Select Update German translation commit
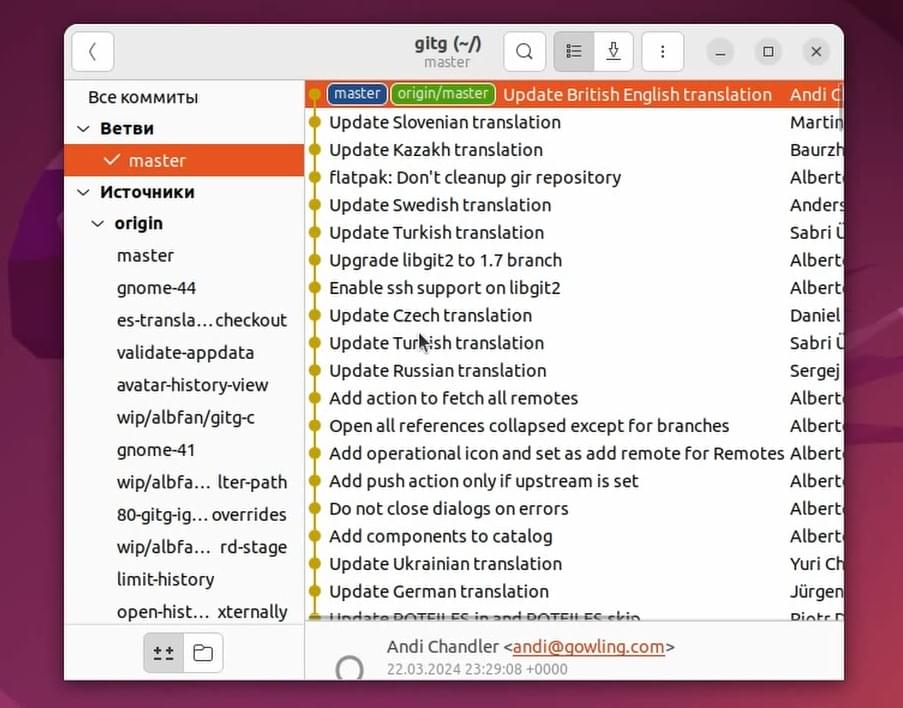Image resolution: width=903 pixels, height=708 pixels. (574, 592)
